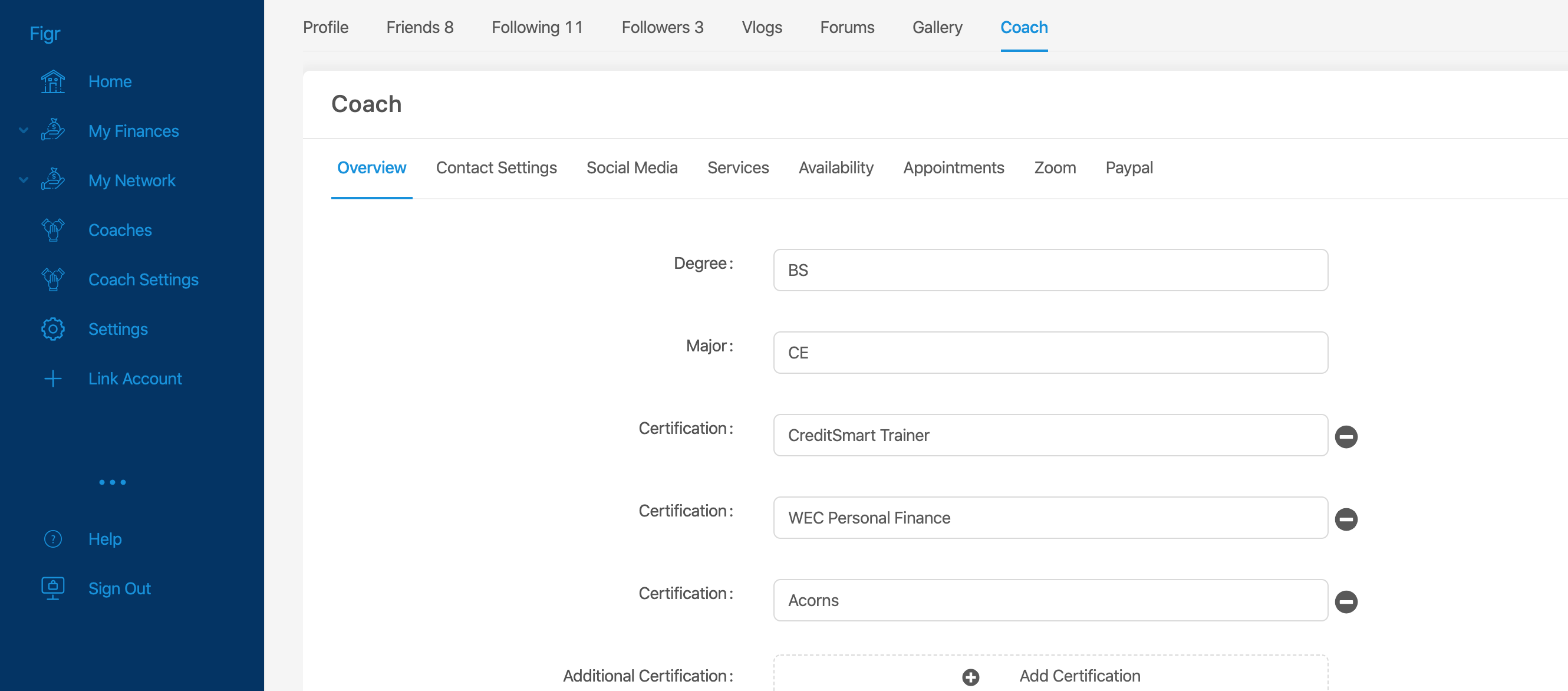
Task: Open Coach Settings sidebar link
Action: pos(143,279)
